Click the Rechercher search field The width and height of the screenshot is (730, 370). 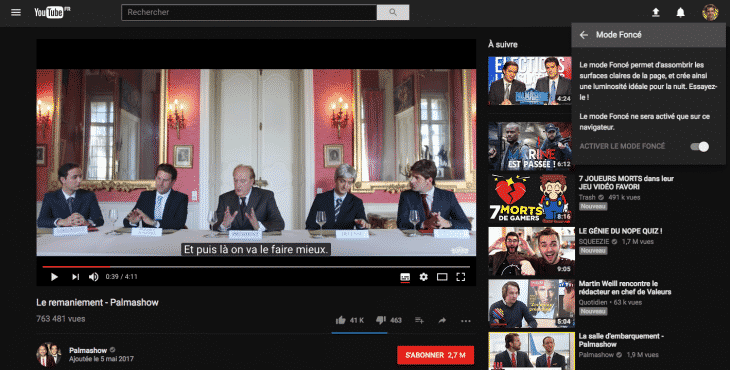coord(249,12)
